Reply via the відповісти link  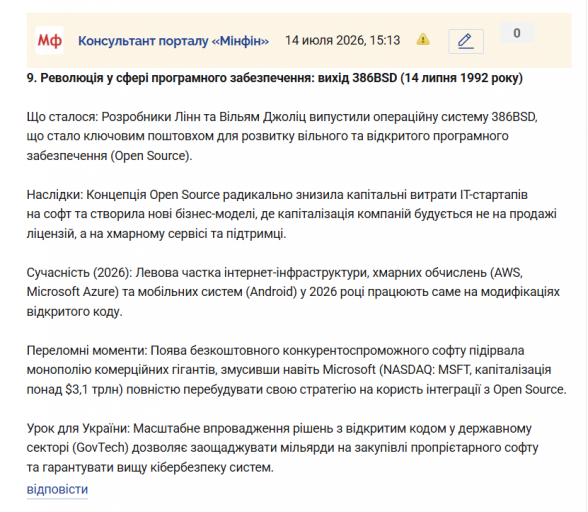[x=57, y=489]
